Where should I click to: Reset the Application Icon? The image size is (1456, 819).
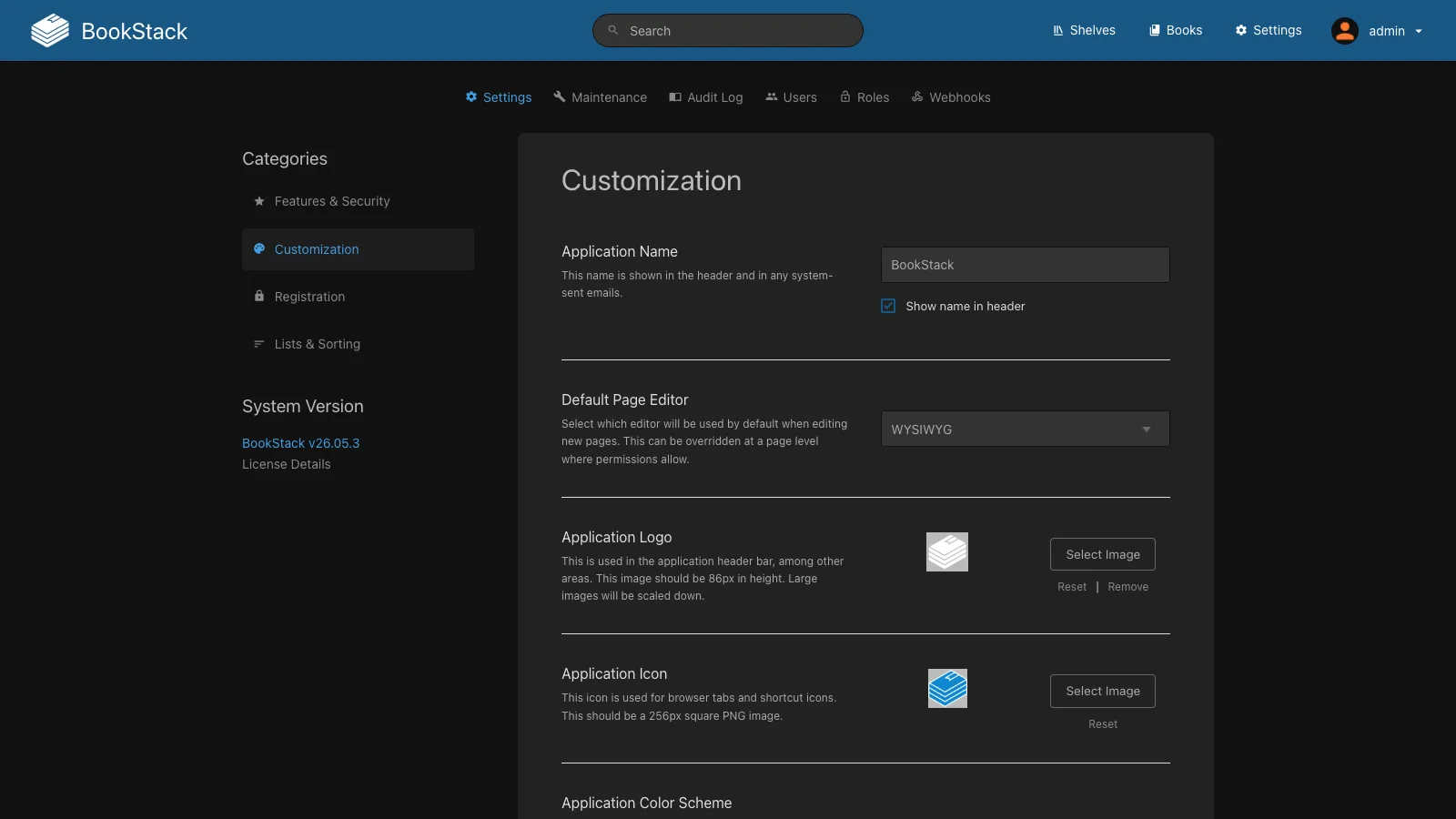pyautogui.click(x=1103, y=724)
